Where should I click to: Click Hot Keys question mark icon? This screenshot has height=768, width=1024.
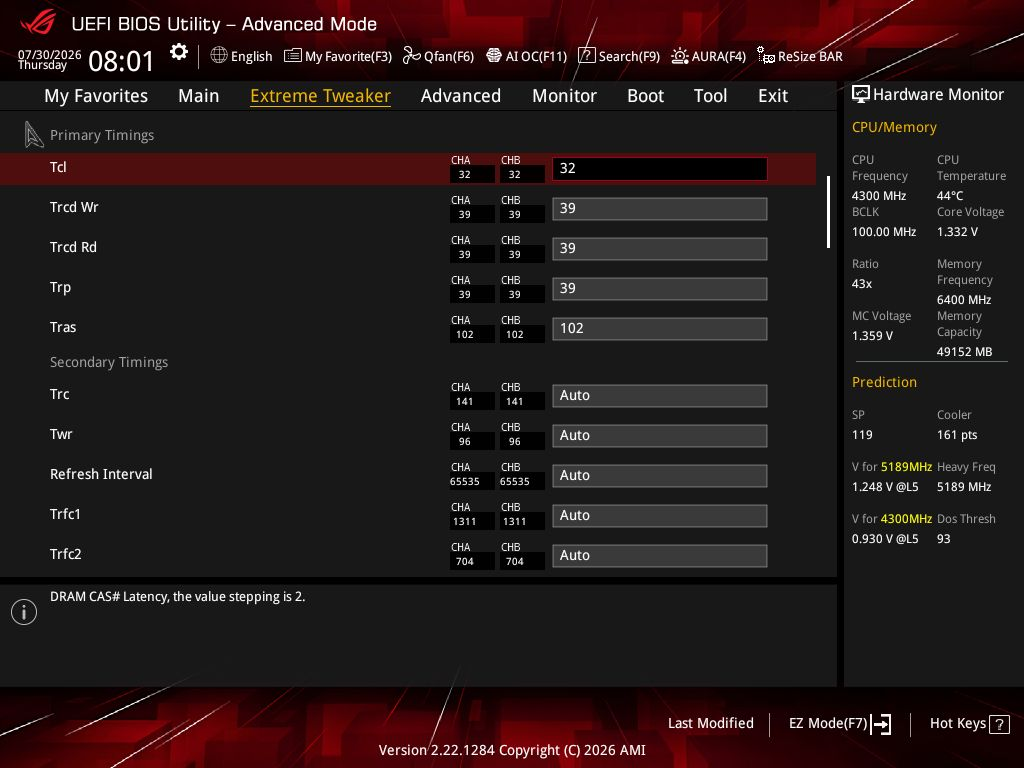(999, 724)
